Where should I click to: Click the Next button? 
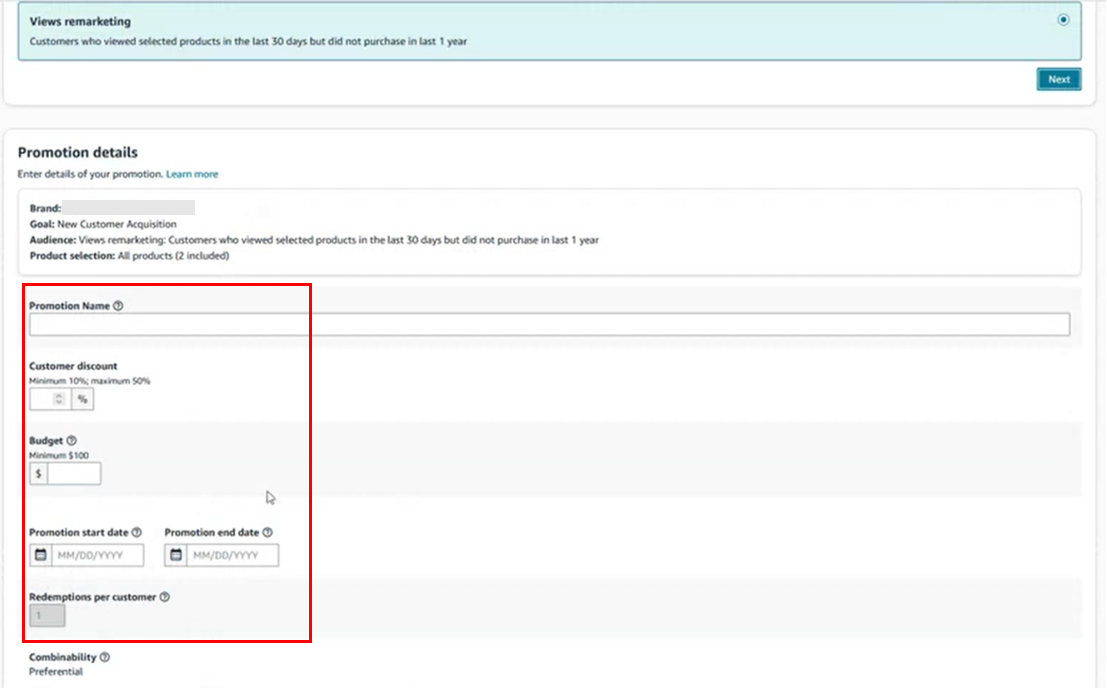(x=1058, y=79)
